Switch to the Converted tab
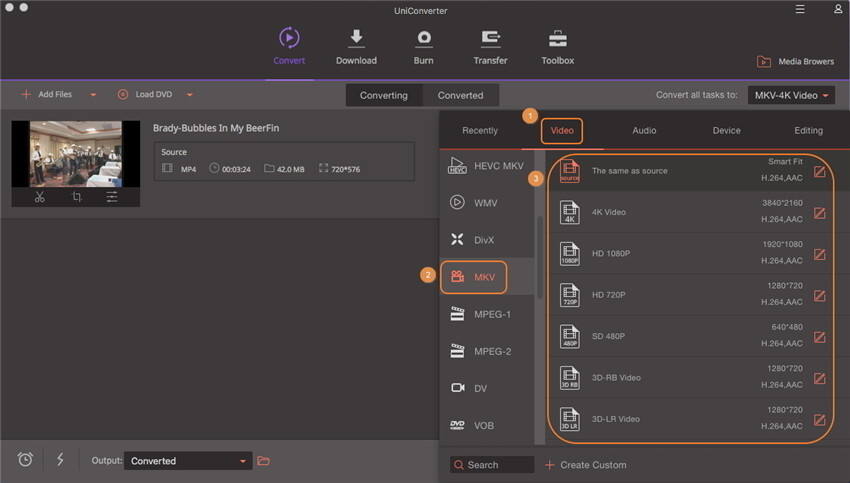Screen dimensions: 850x483 pyautogui.click(x=460, y=95)
